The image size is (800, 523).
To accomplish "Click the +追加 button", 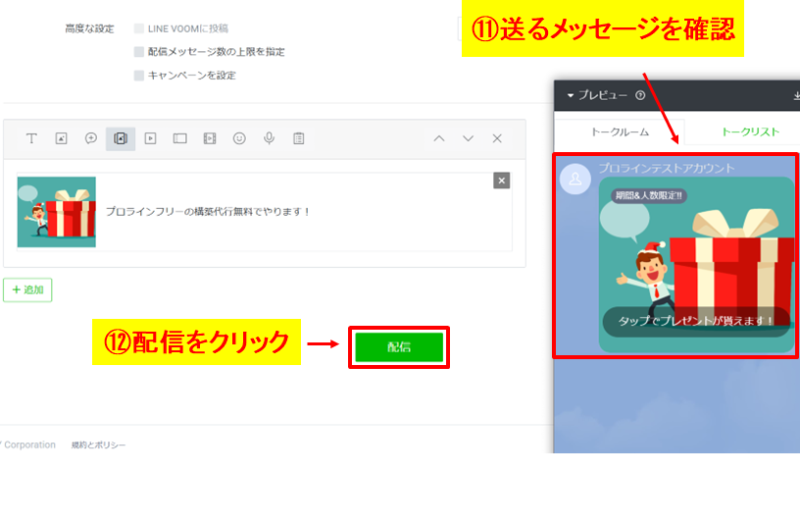I will pyautogui.click(x=28, y=290).
